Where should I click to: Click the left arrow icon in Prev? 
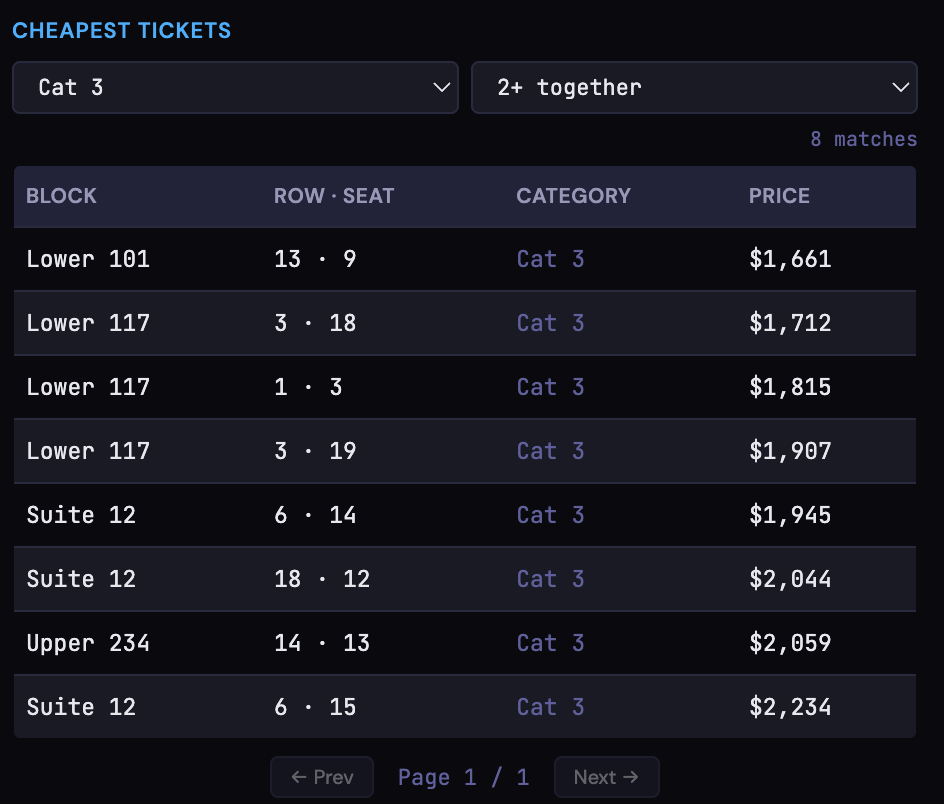tap(298, 777)
